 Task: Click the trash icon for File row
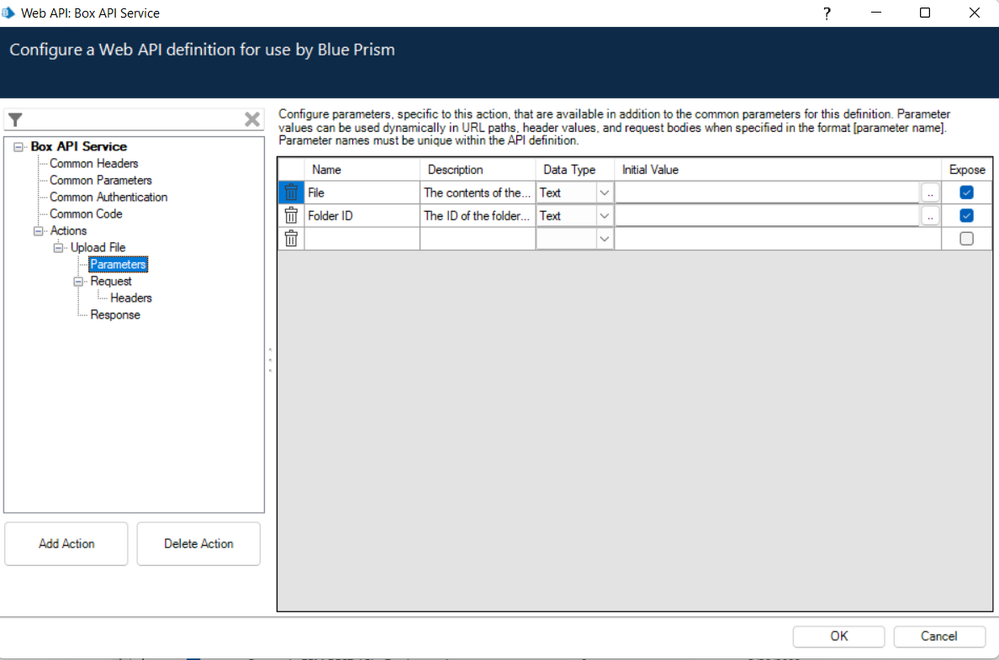291,193
